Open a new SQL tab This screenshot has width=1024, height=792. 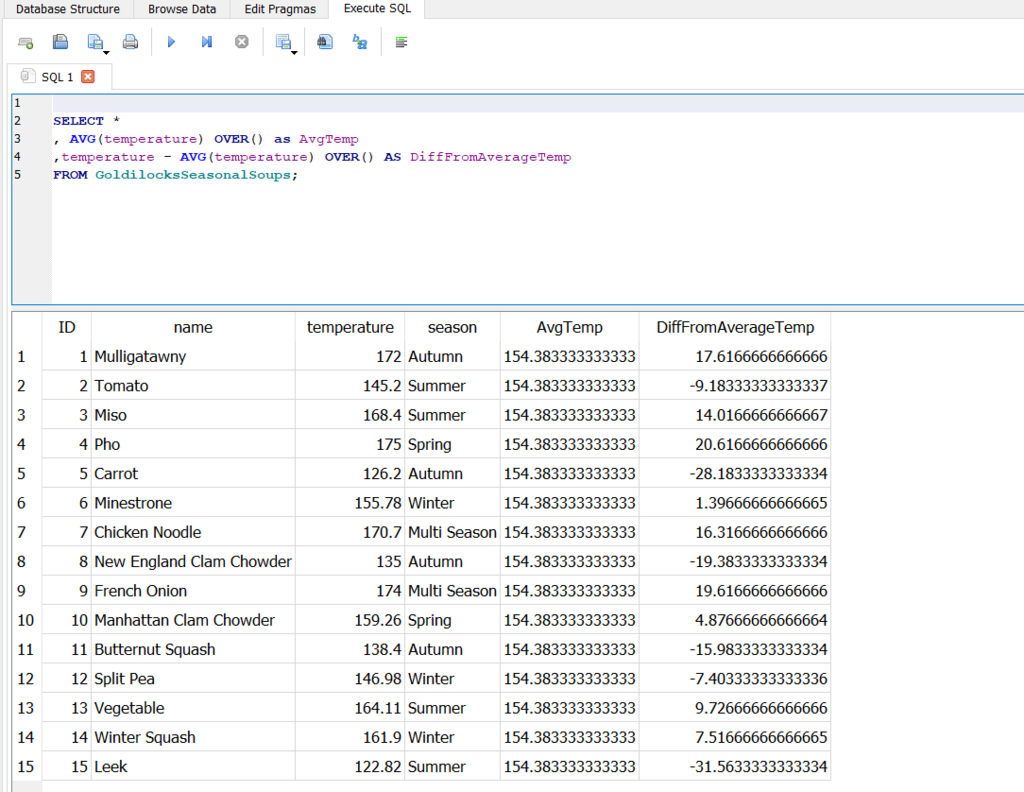pyautogui.click(x=23, y=41)
